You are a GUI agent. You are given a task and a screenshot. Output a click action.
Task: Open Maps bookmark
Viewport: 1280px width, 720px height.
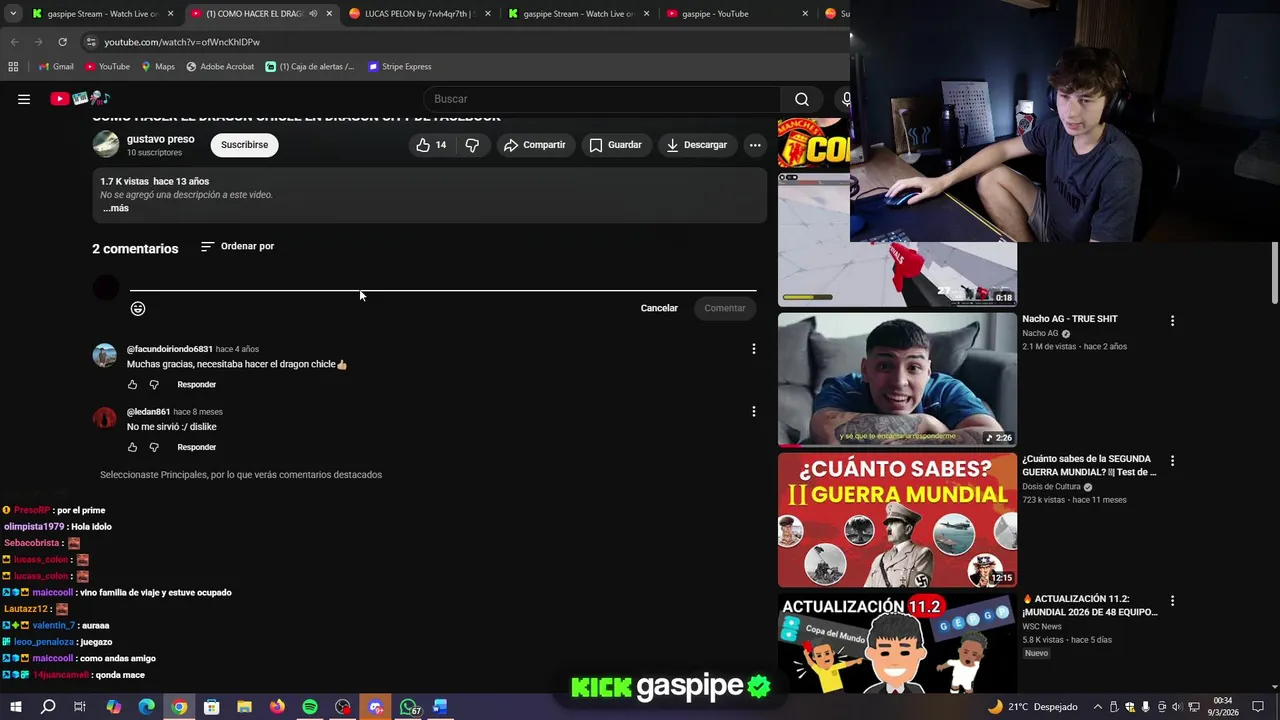coord(158,67)
